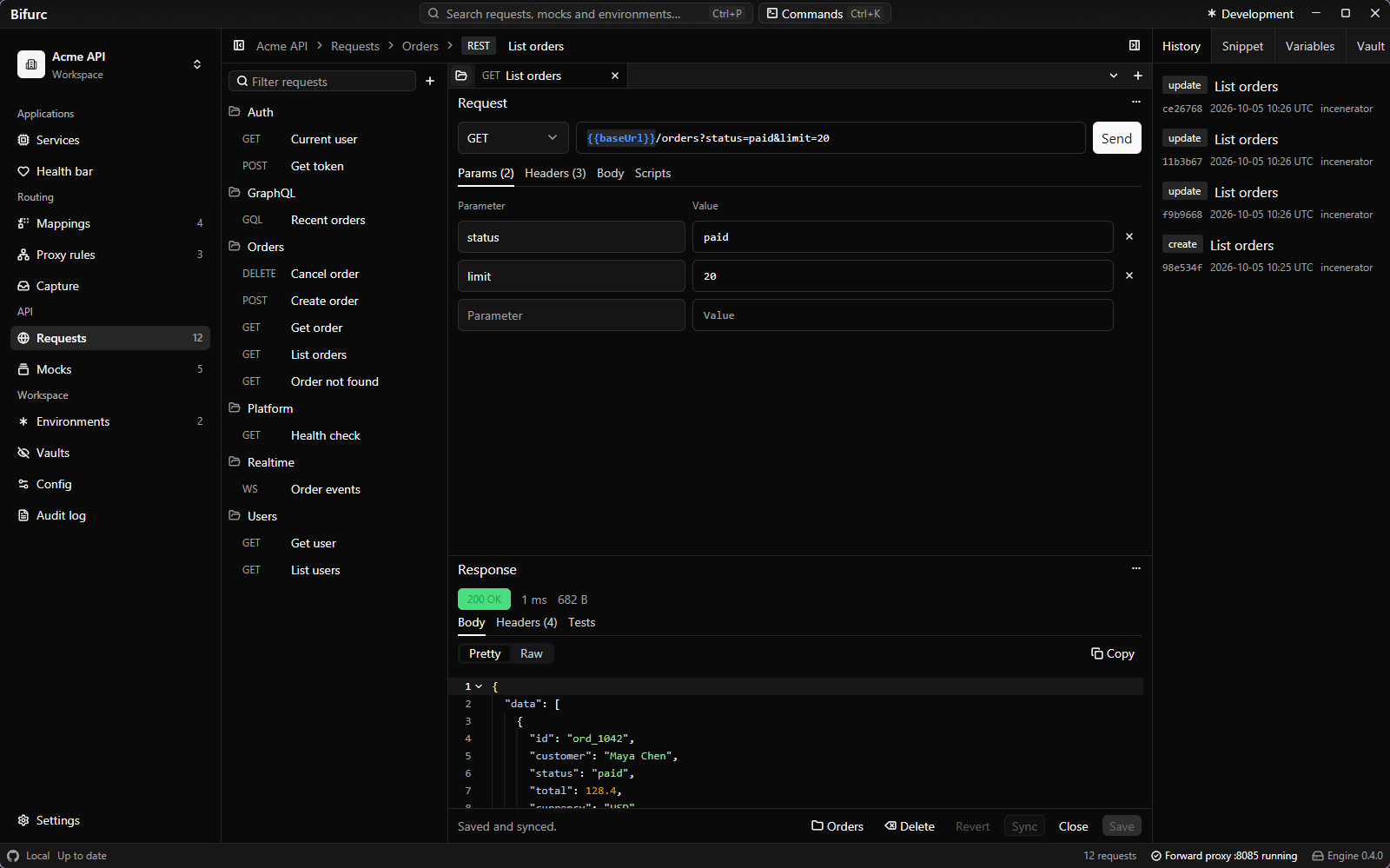The width and height of the screenshot is (1390, 868).
Task: Switch to the Scripts tab
Action: click(652, 173)
